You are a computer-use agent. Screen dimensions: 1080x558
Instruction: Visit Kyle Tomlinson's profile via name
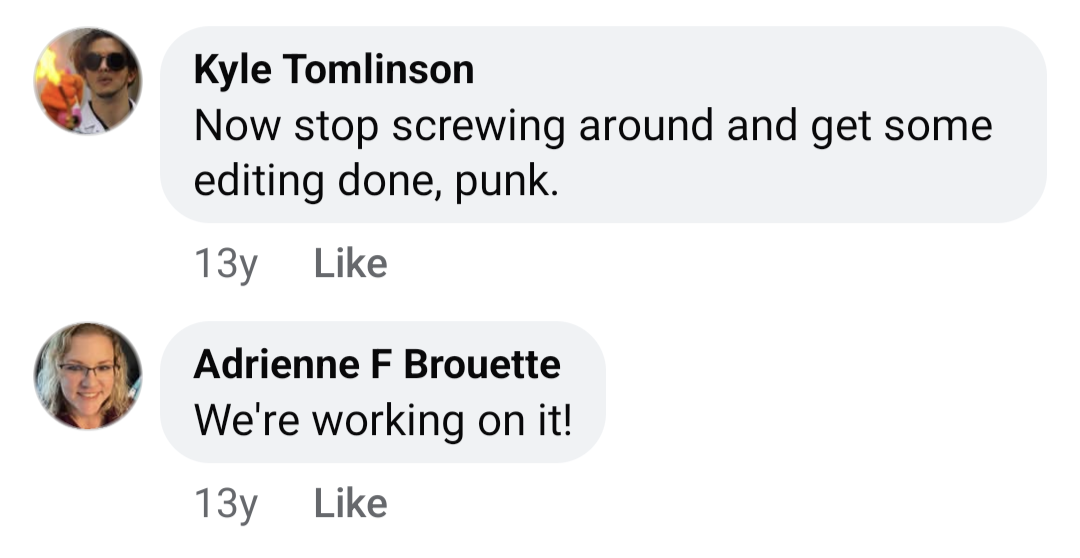coord(334,70)
